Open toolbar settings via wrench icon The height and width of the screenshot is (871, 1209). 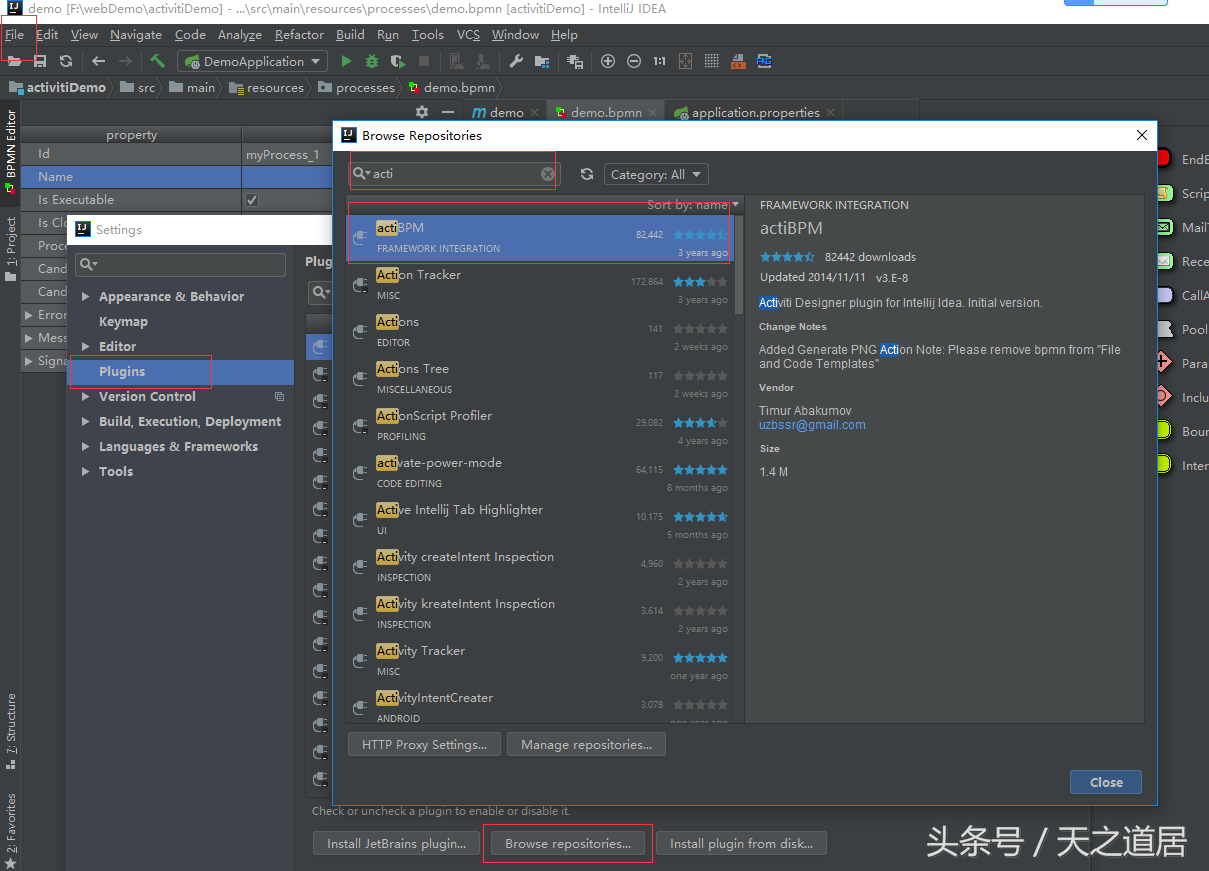pos(516,60)
